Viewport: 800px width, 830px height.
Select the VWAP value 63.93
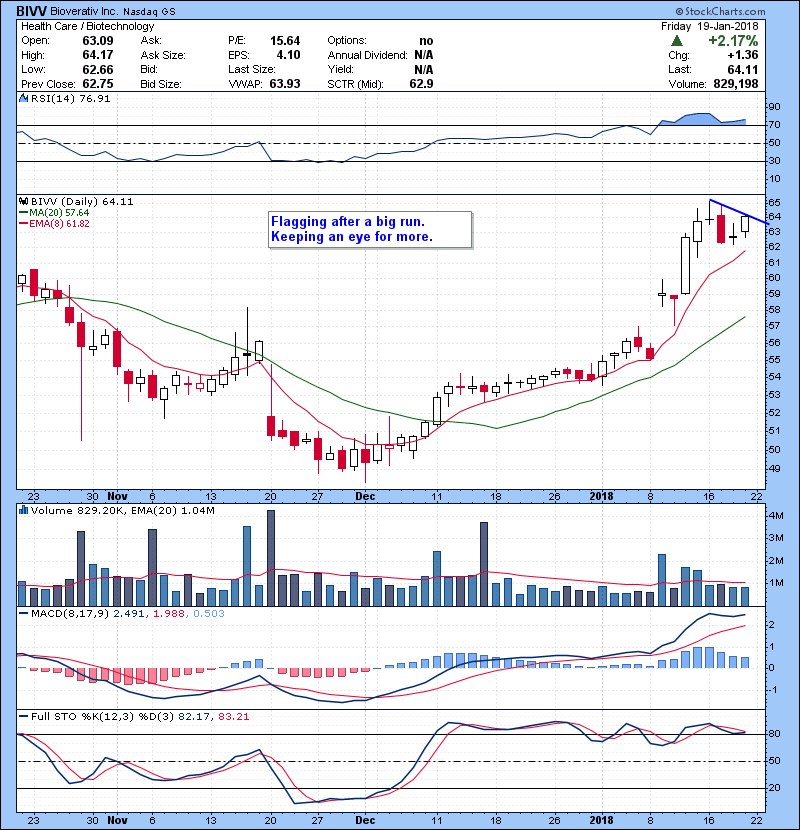pos(285,84)
